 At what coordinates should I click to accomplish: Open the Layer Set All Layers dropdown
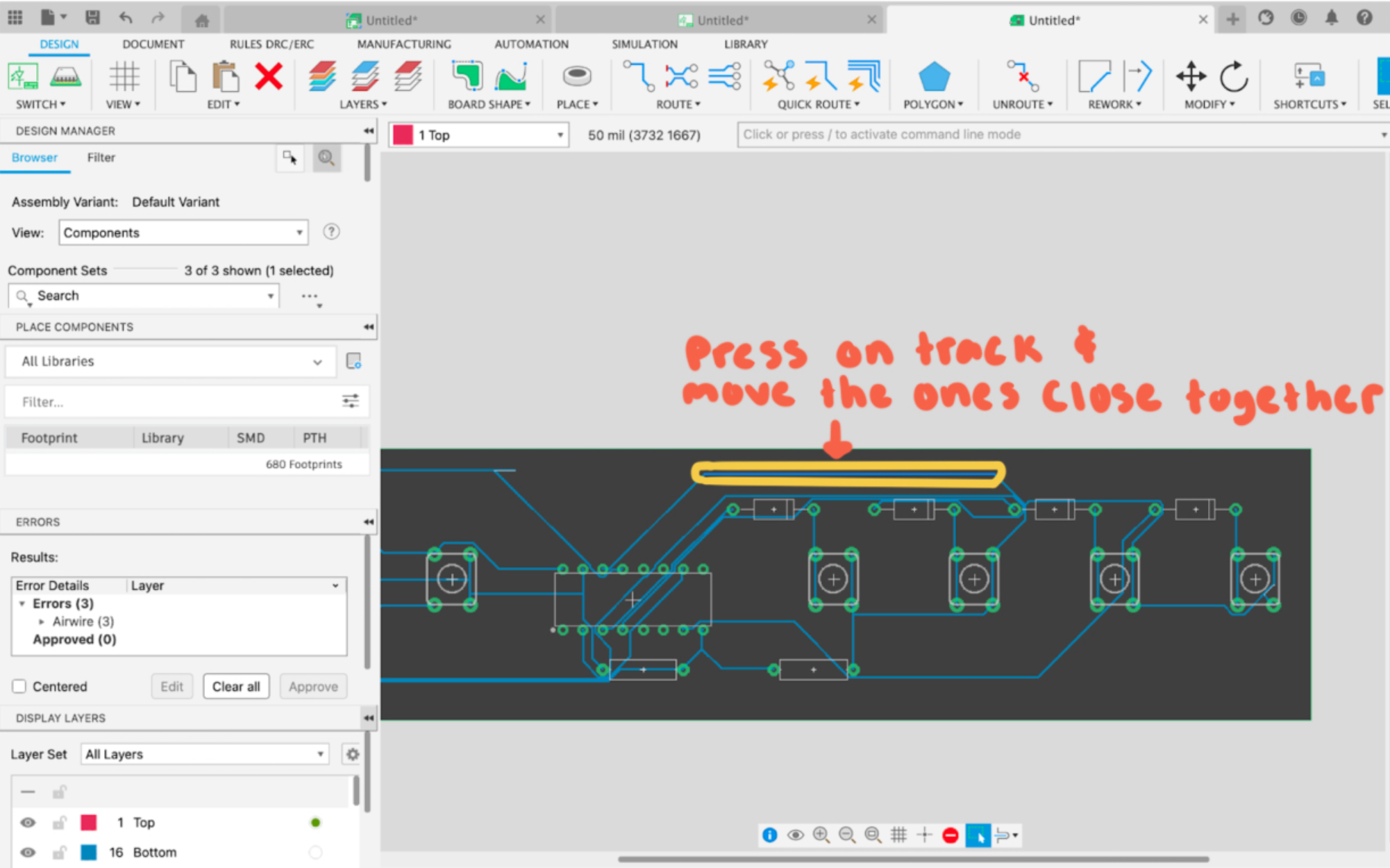coord(205,754)
